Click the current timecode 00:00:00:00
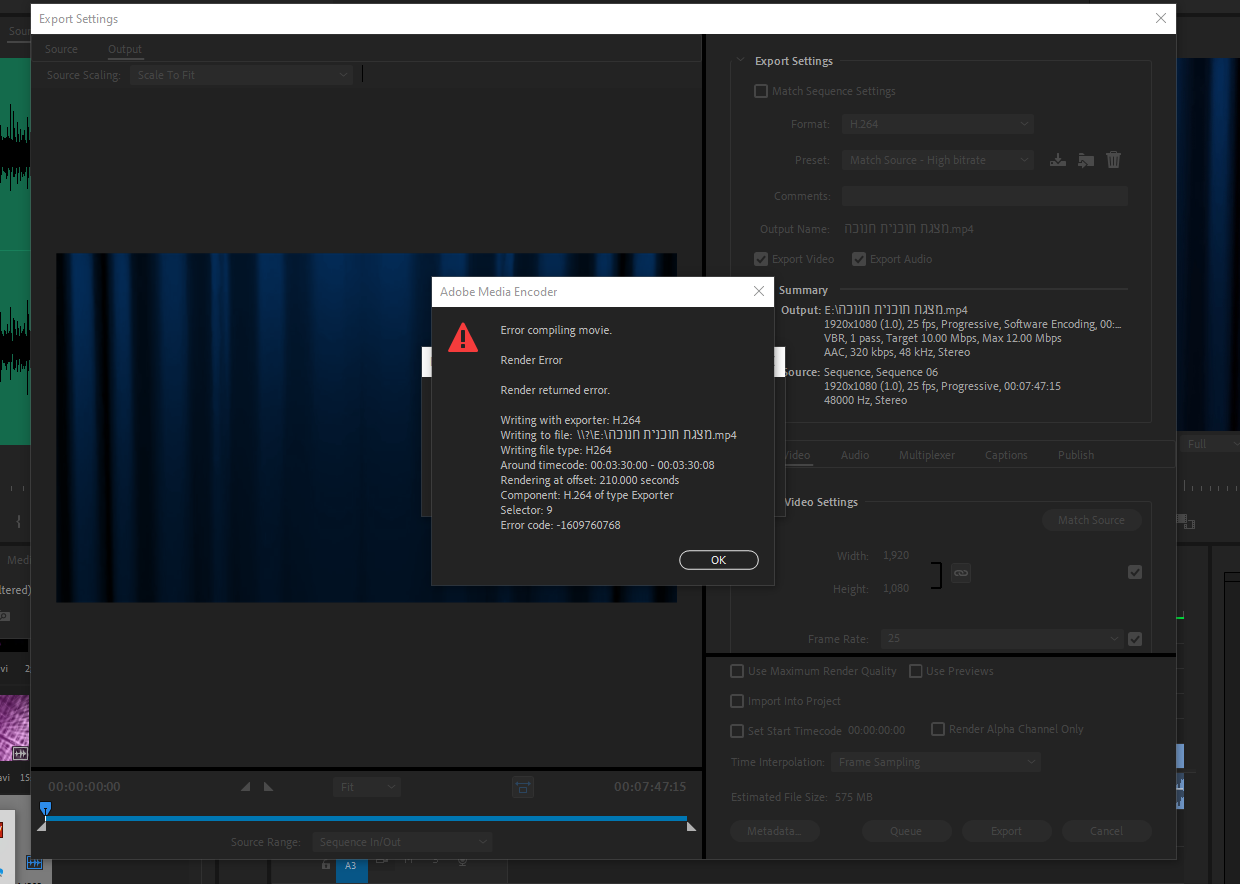This screenshot has width=1240, height=884. coord(84,787)
